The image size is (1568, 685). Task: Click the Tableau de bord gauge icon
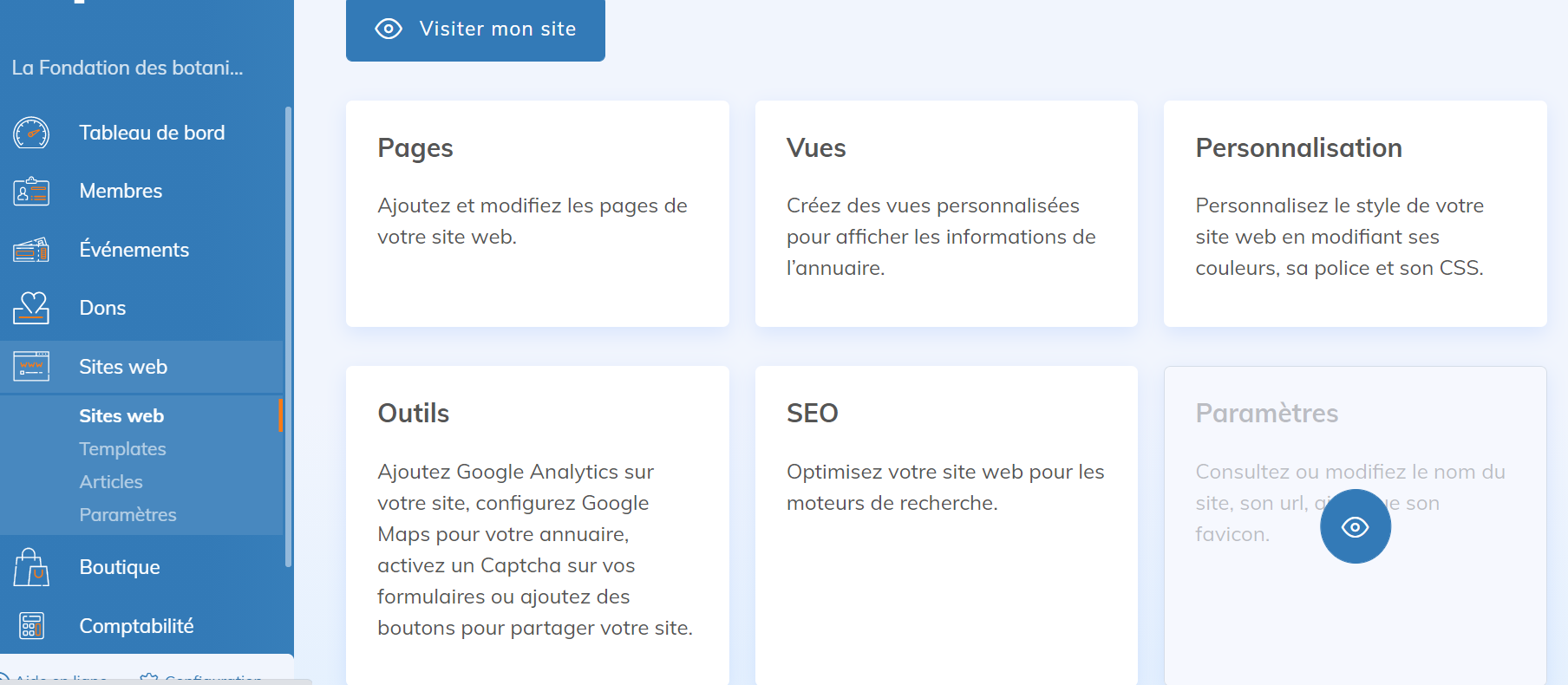coord(31,133)
